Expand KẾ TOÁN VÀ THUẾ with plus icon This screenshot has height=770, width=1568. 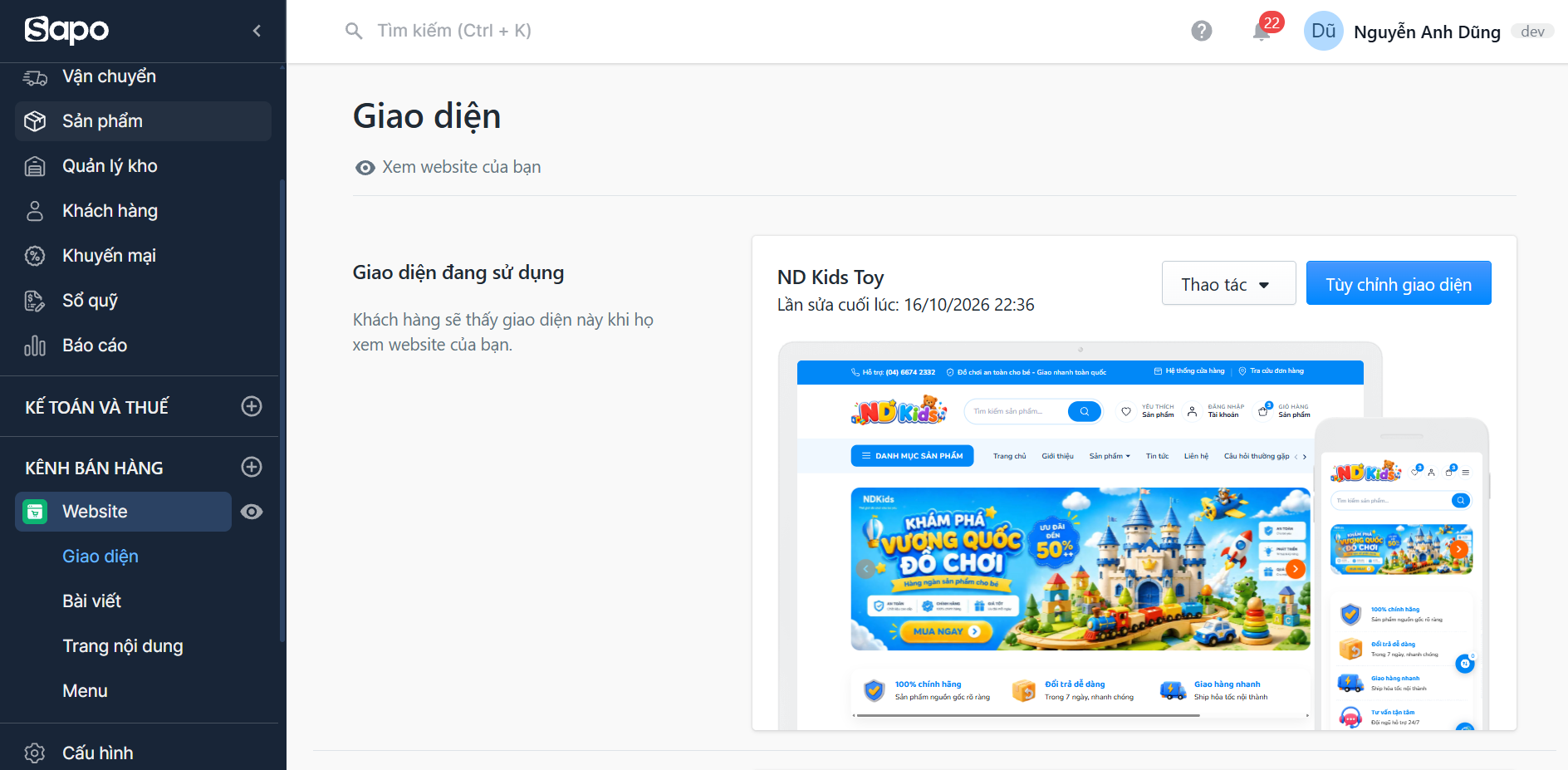252,406
